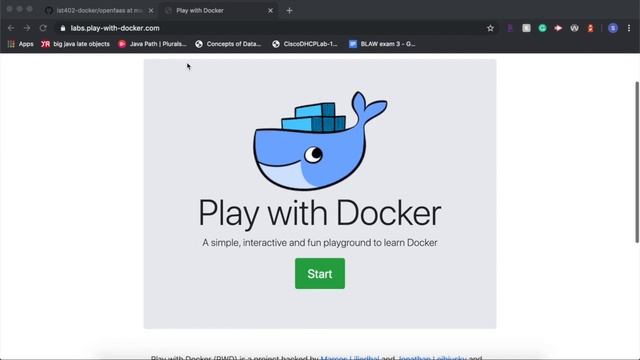The image size is (640, 360).
Task: Switch to the ist402-docker/openfaas GitHub tab
Action: click(99, 11)
